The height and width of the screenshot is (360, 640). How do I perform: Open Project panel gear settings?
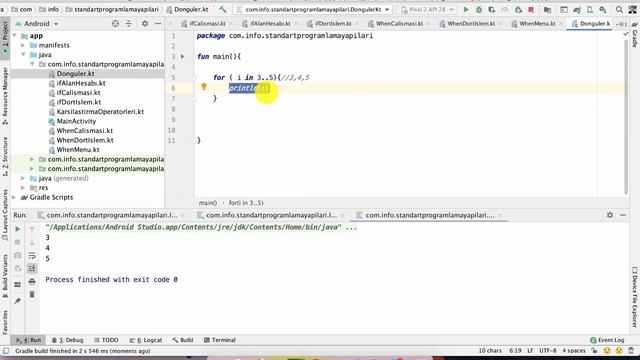point(145,24)
